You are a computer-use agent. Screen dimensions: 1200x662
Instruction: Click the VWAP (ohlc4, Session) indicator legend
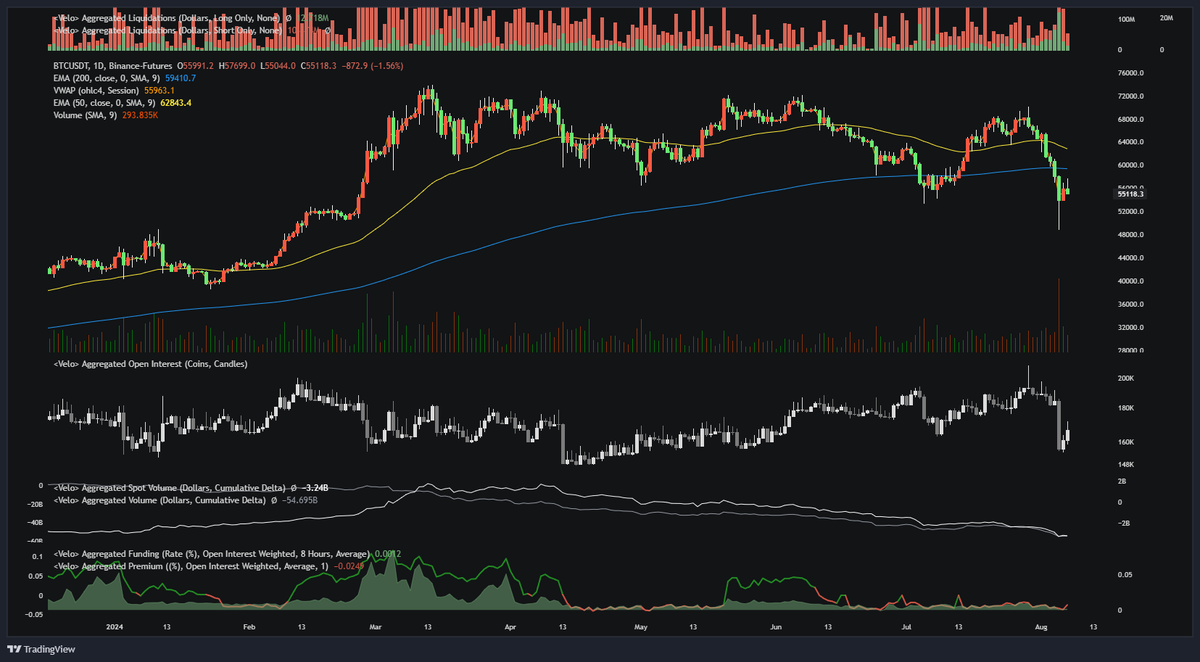(x=96, y=91)
